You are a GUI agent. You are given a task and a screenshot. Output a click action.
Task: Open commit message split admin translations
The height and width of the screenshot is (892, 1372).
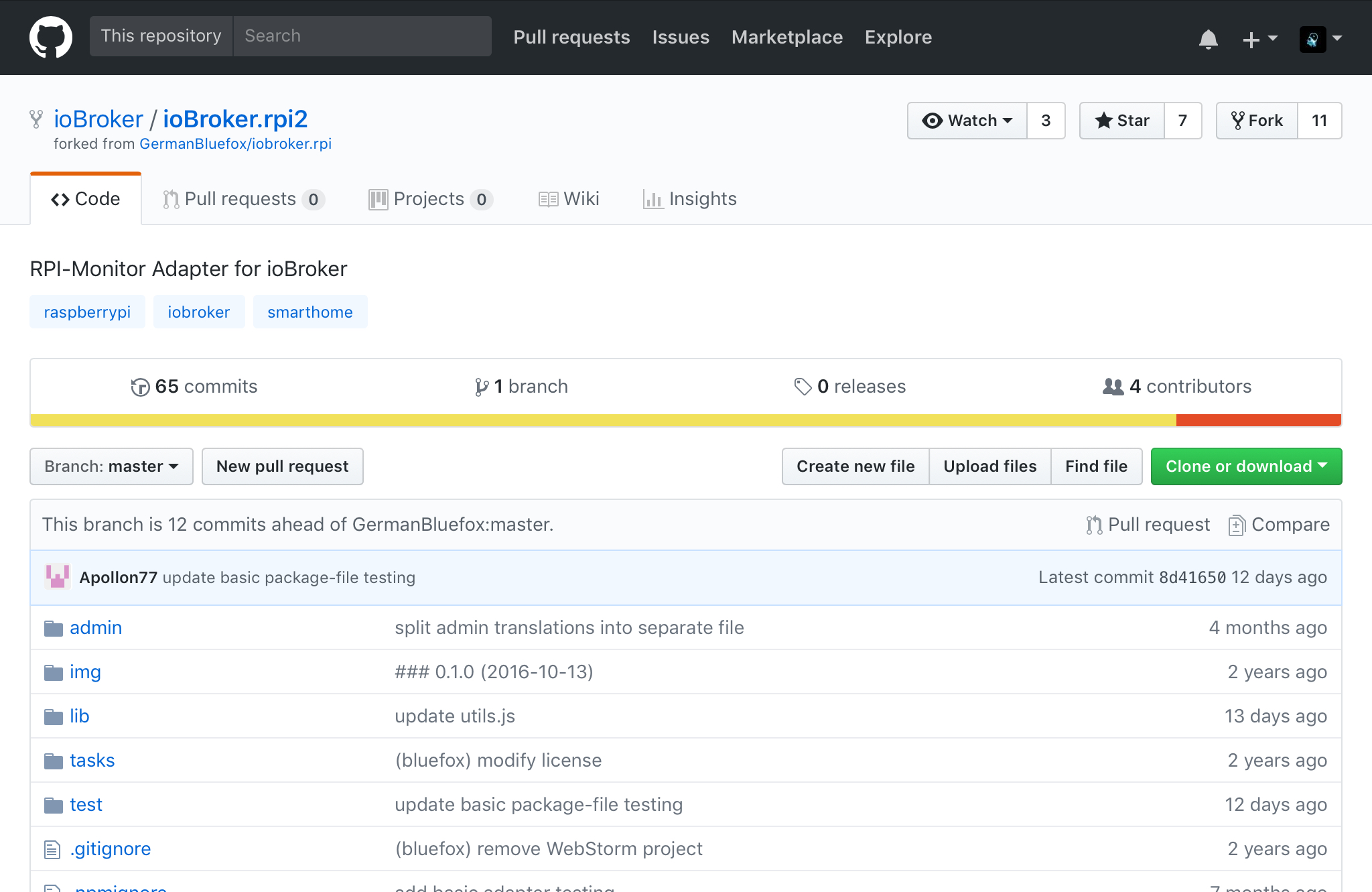point(569,628)
